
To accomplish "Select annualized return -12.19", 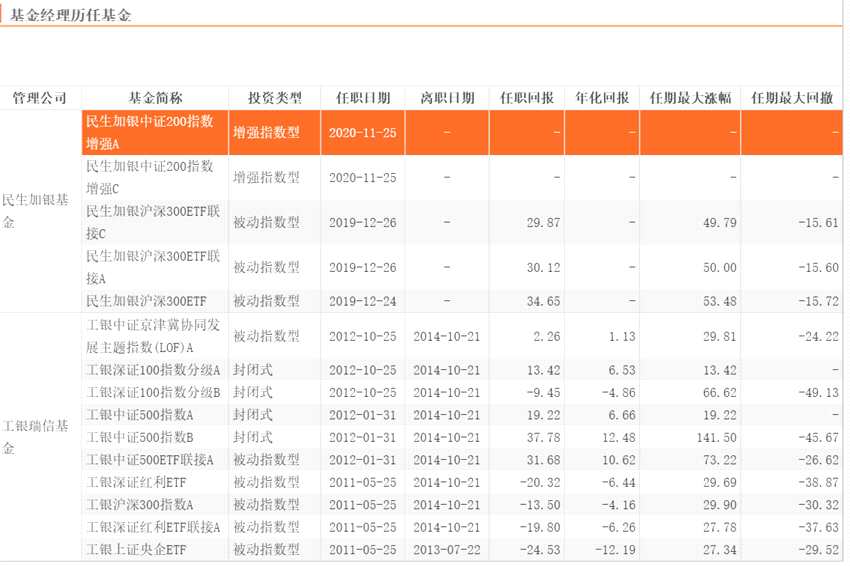I will pos(615,550).
